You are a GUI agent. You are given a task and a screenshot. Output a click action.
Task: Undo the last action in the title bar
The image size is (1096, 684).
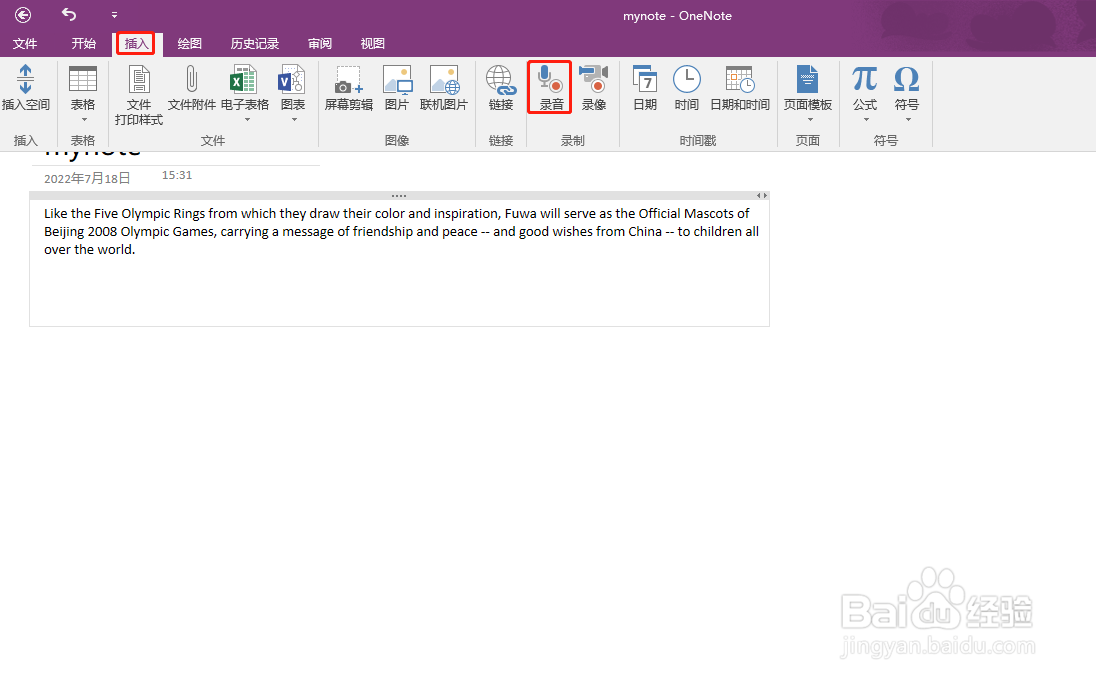(68, 14)
